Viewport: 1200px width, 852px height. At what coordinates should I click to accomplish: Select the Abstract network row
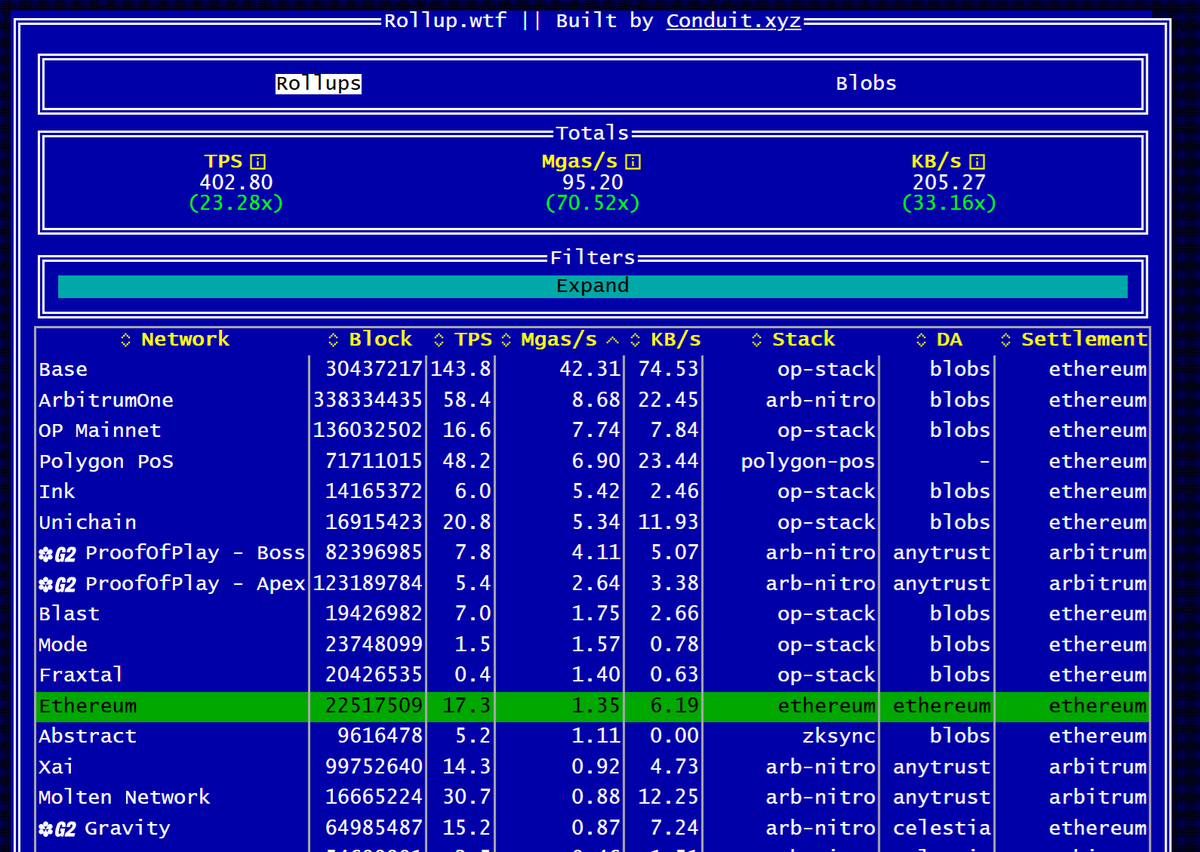tap(592, 736)
